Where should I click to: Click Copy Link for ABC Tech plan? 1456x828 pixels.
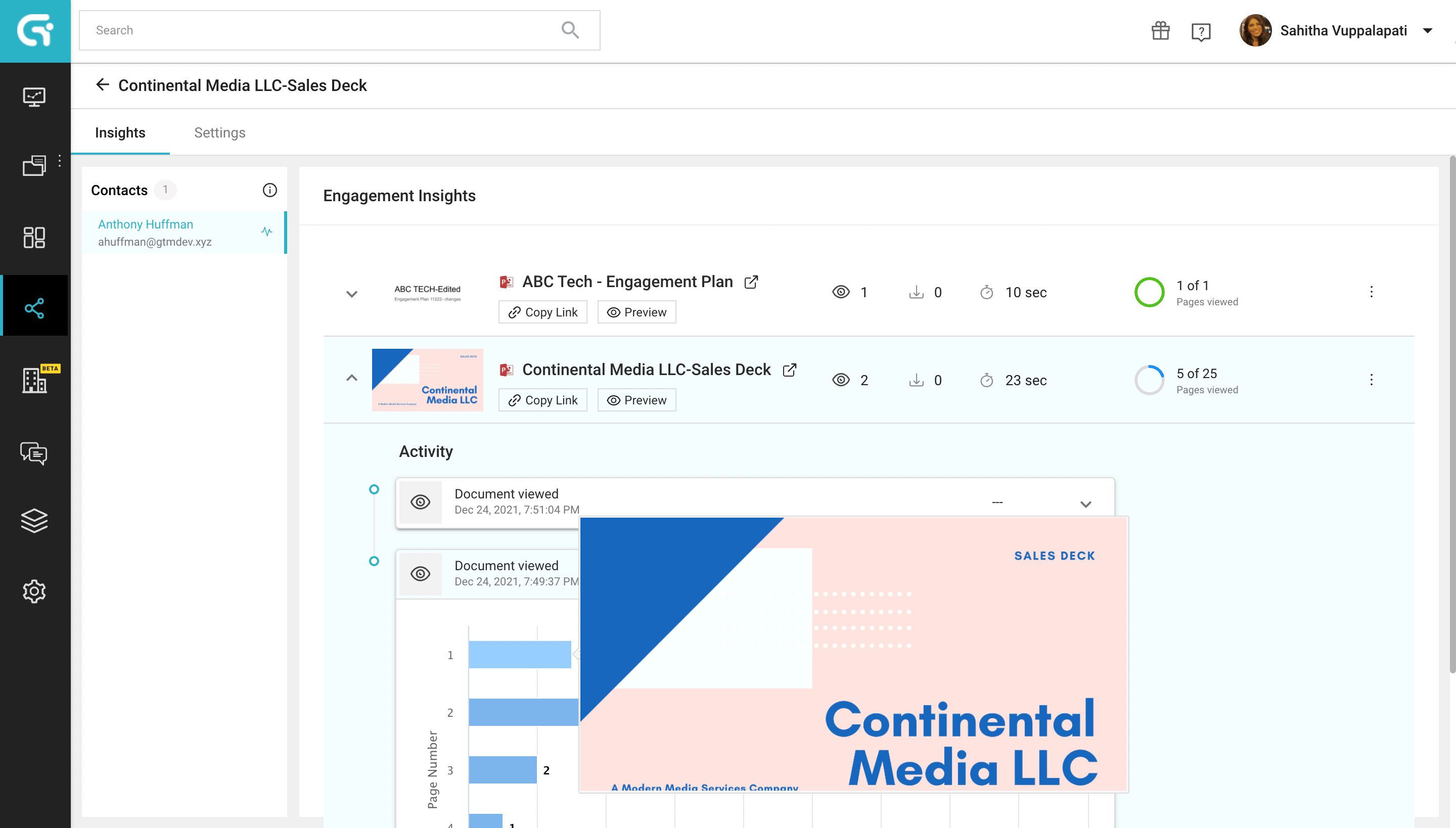[x=542, y=312]
